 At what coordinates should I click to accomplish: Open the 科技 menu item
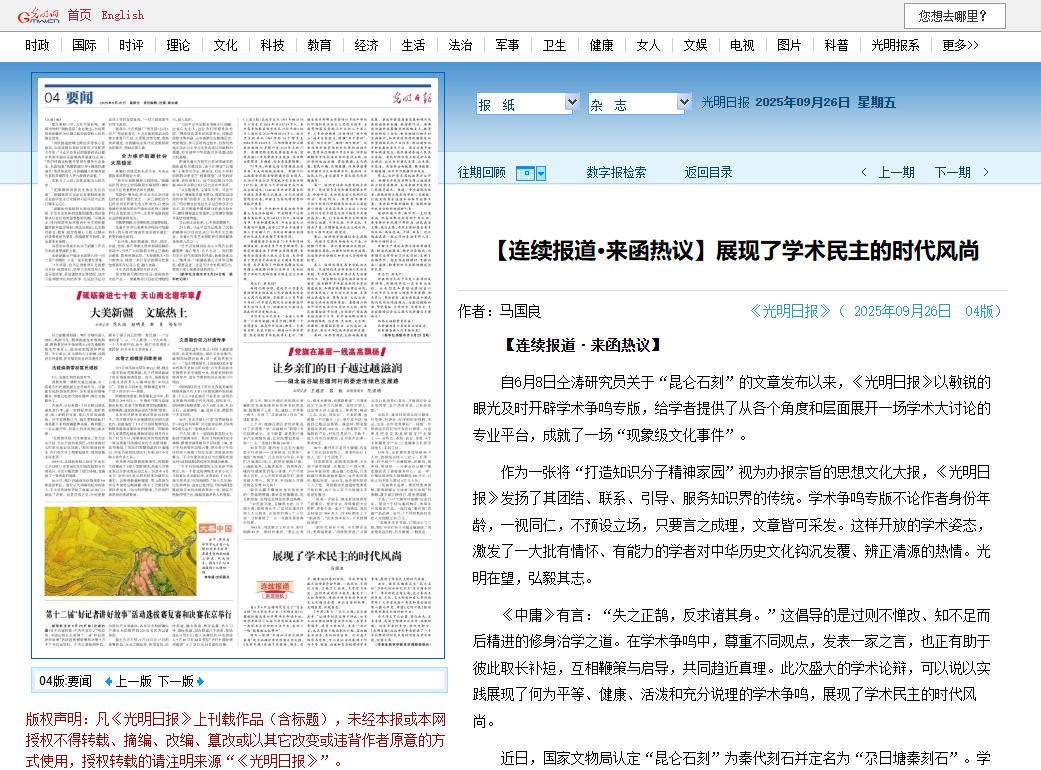point(272,45)
